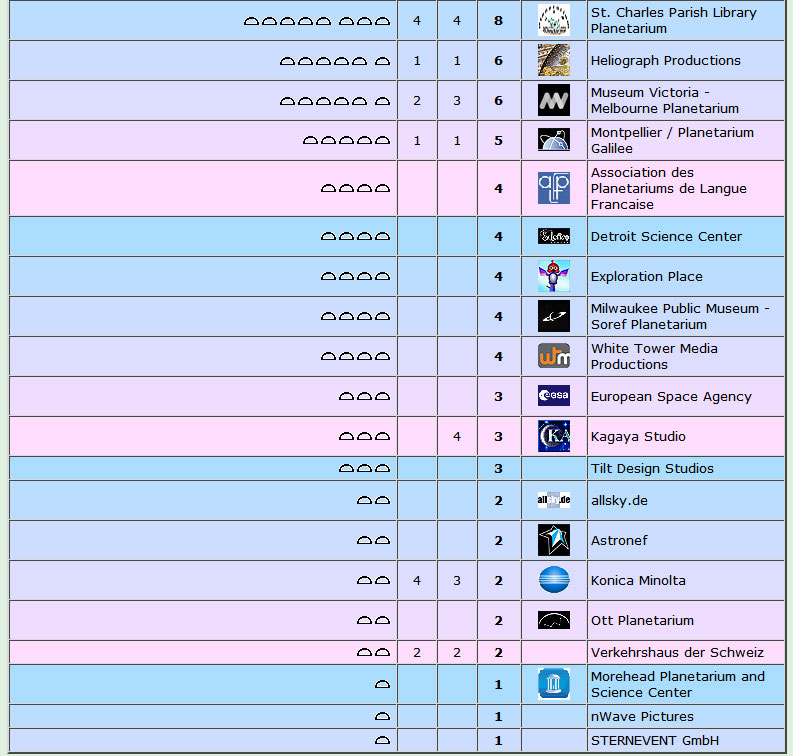
Task: Open the European Space Agency esa logo
Action: pyautogui.click(x=554, y=396)
